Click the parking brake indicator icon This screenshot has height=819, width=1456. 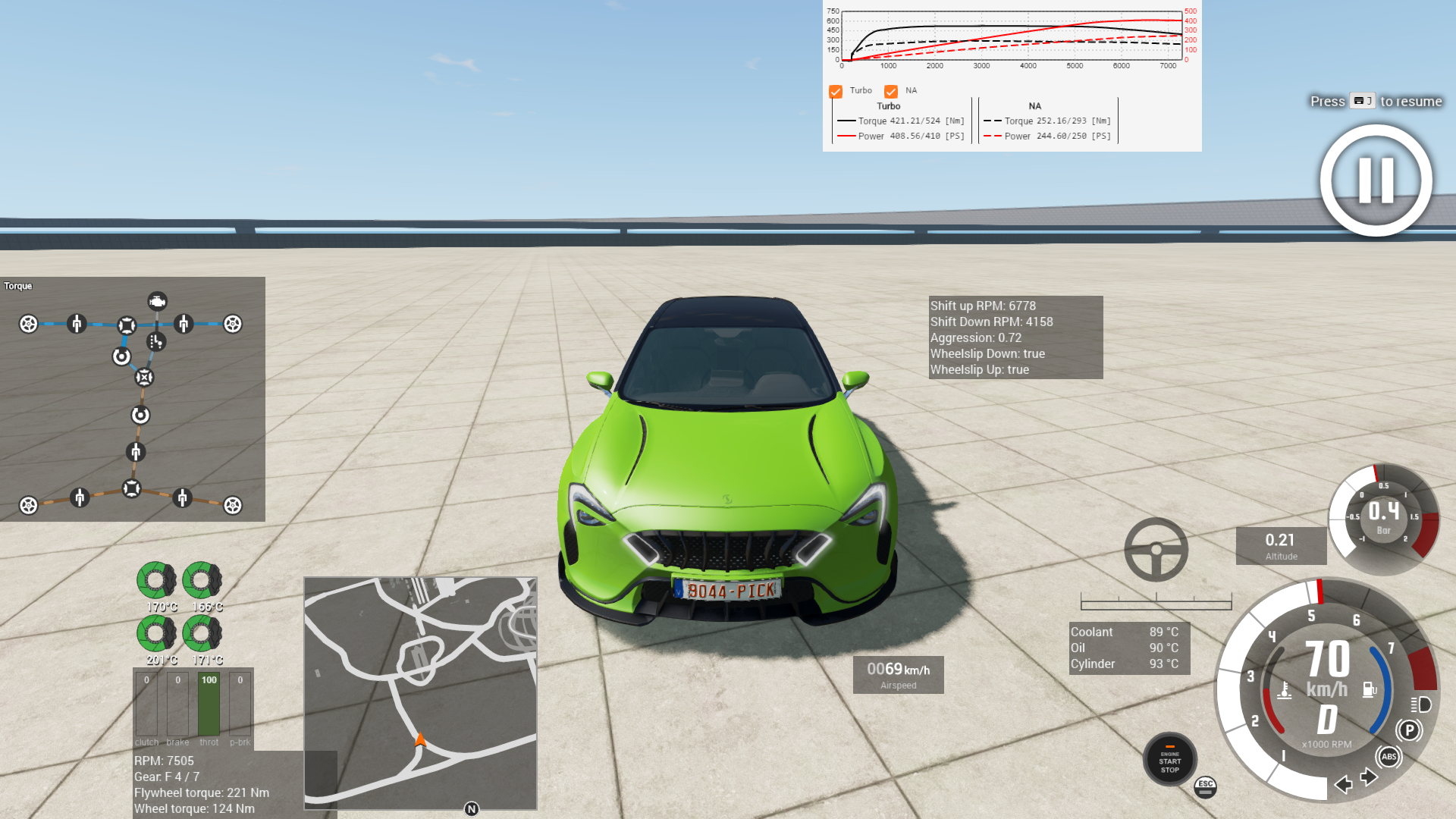point(1409,730)
